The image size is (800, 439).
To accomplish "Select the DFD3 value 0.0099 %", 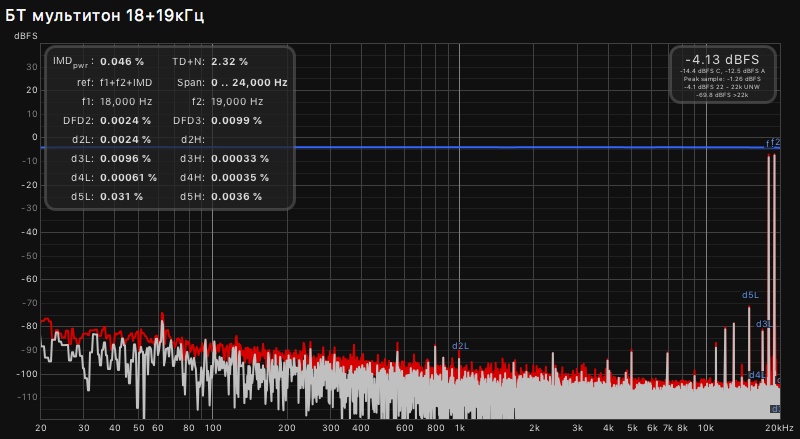I will (x=237, y=121).
